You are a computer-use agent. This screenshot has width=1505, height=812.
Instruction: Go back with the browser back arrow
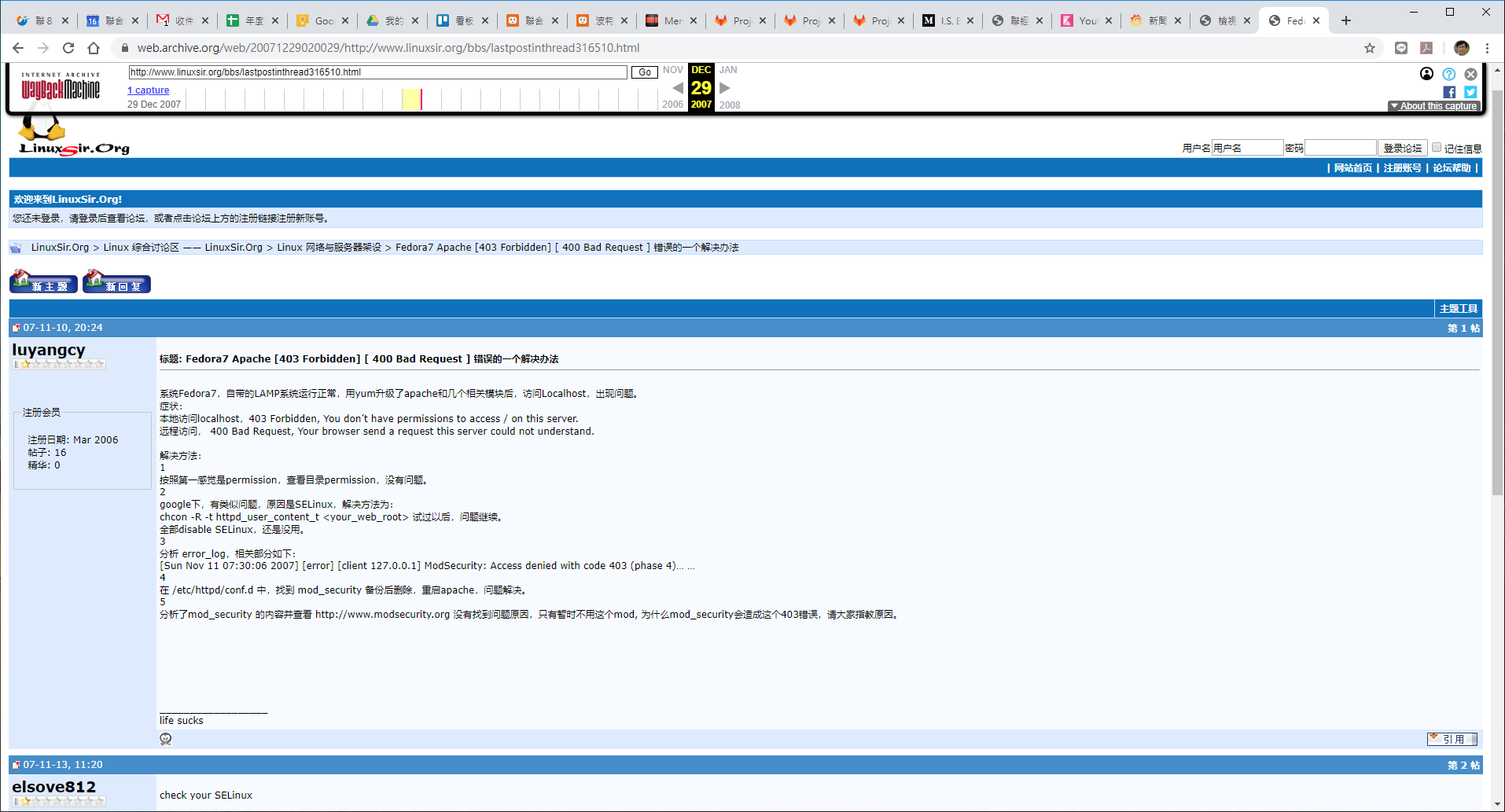click(x=18, y=48)
